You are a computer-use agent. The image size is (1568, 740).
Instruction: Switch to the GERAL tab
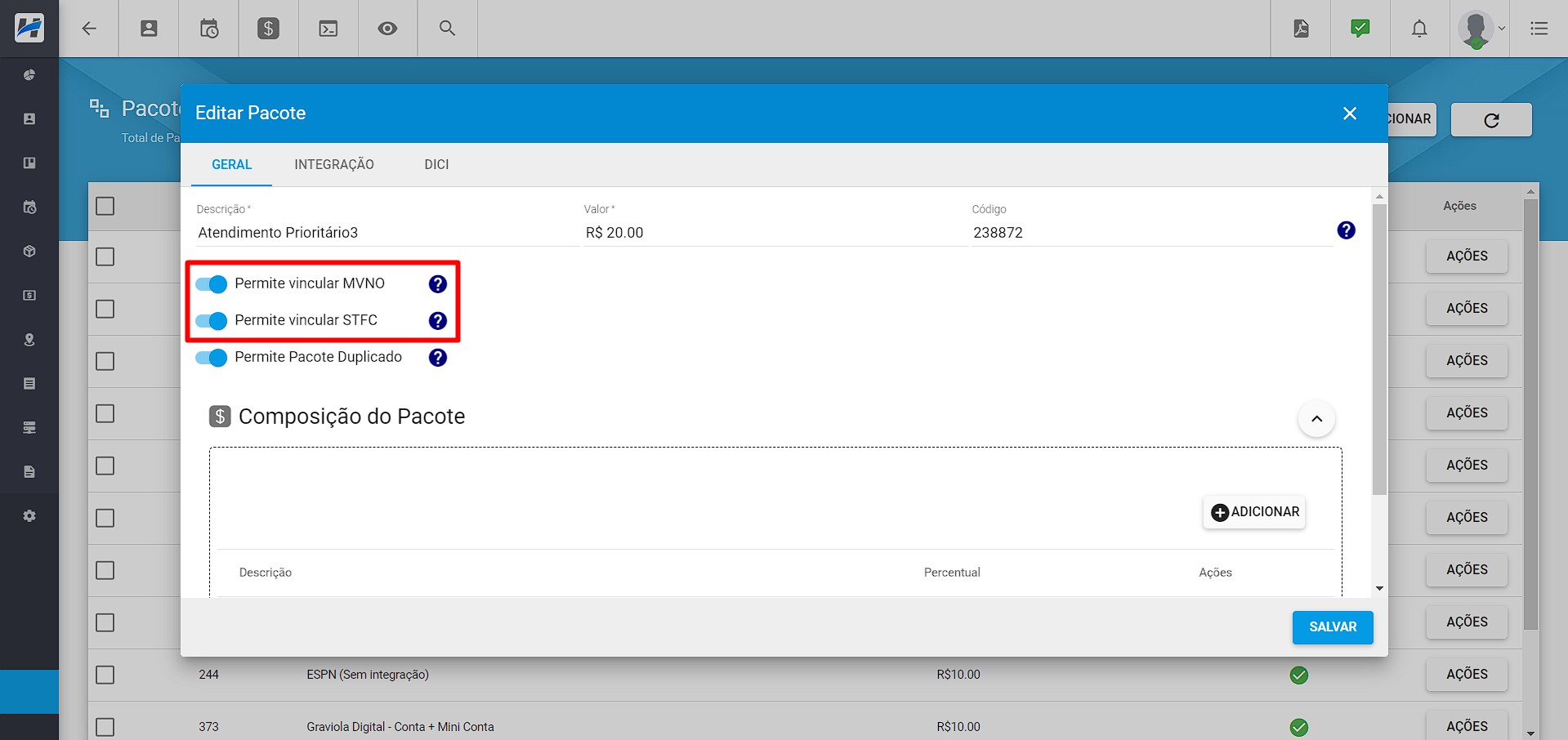tap(232, 164)
